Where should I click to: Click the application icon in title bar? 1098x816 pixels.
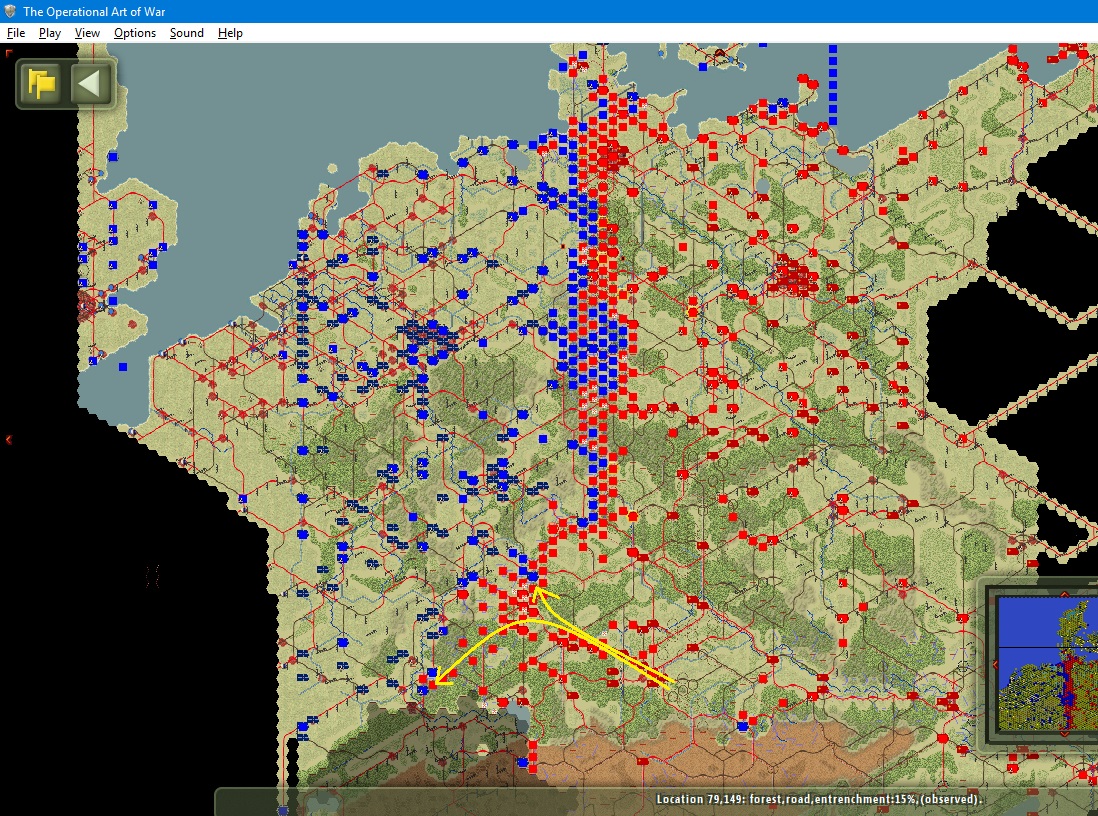(10, 11)
